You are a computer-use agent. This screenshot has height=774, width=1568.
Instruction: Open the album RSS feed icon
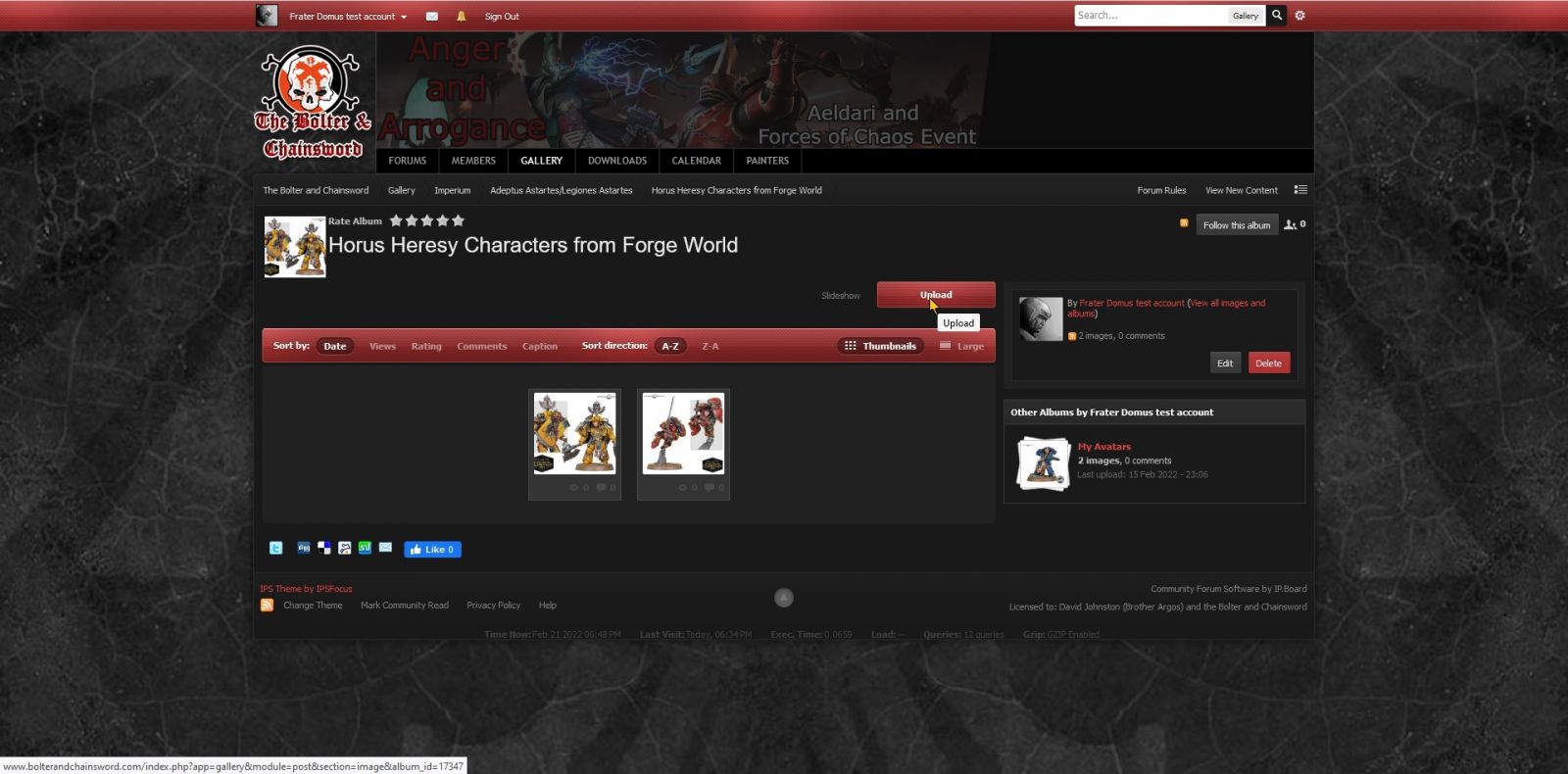(1184, 223)
